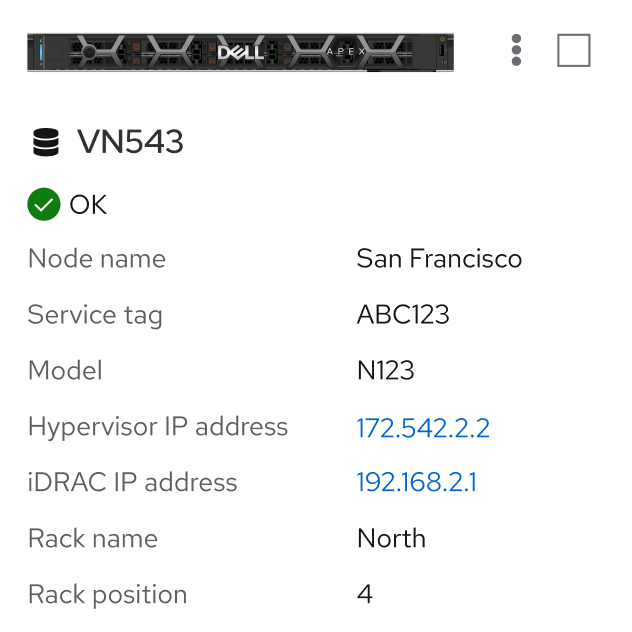Click the APEX badge on the server bezel
632x632 pixels.
coord(347,51)
